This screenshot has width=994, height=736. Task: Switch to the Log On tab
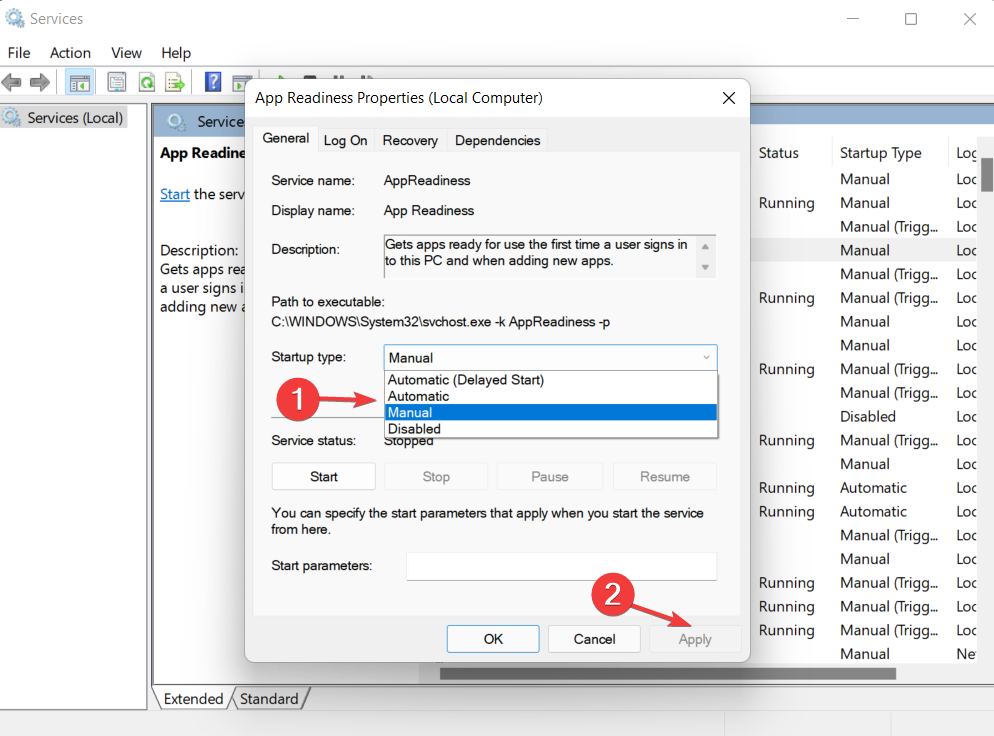coord(345,141)
